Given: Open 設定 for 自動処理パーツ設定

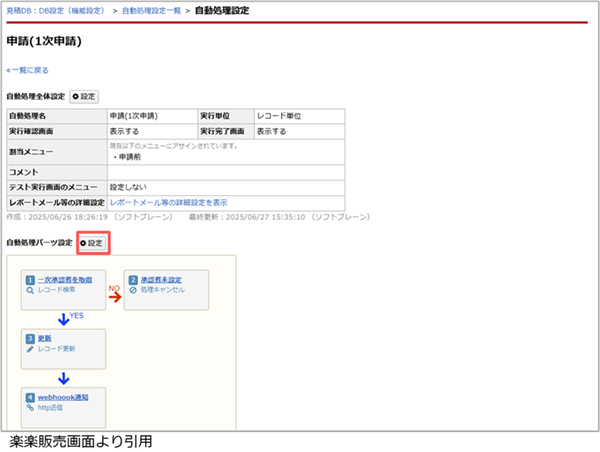Looking at the screenshot, I should [x=92, y=243].
